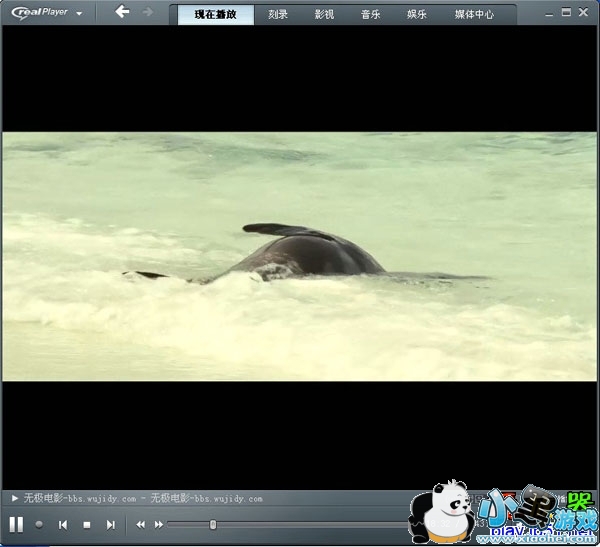Select the 娱乐 tab
This screenshot has width=600, height=547.
click(417, 15)
